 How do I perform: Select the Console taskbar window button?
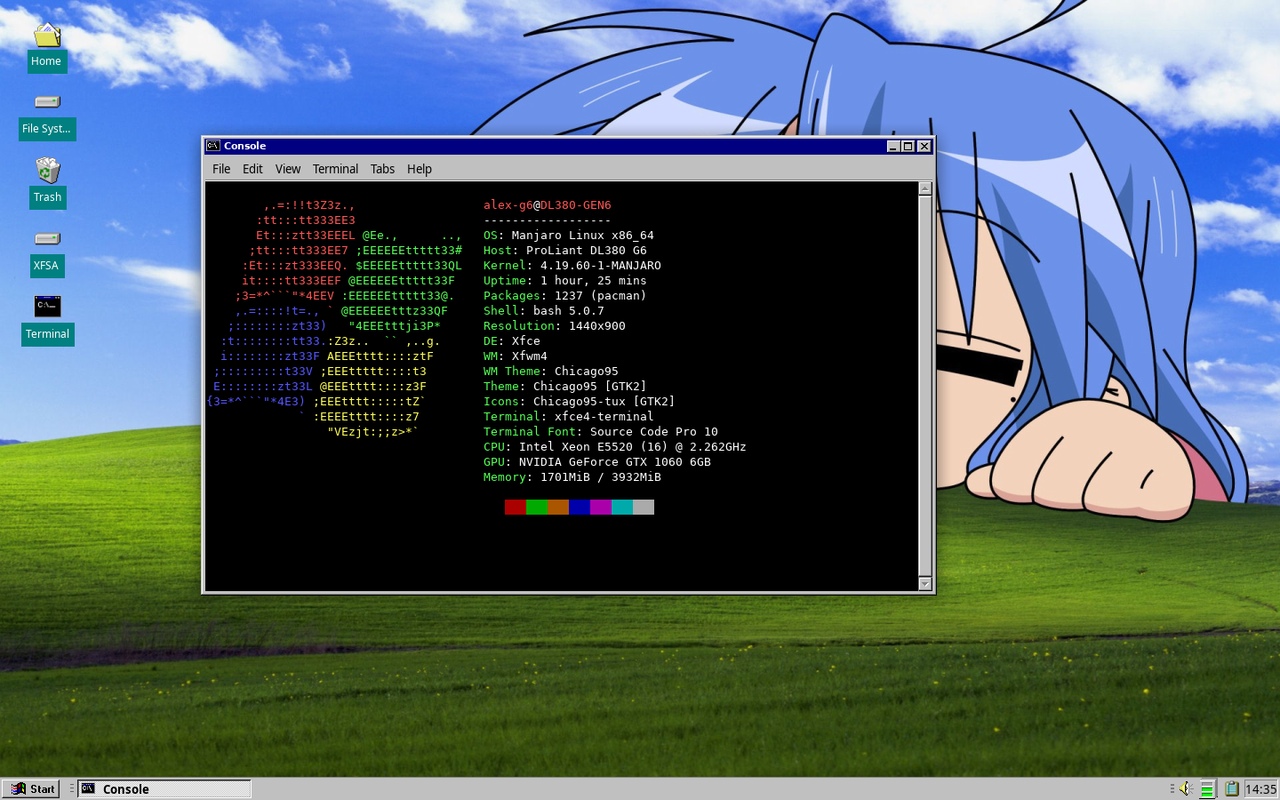[x=164, y=789]
